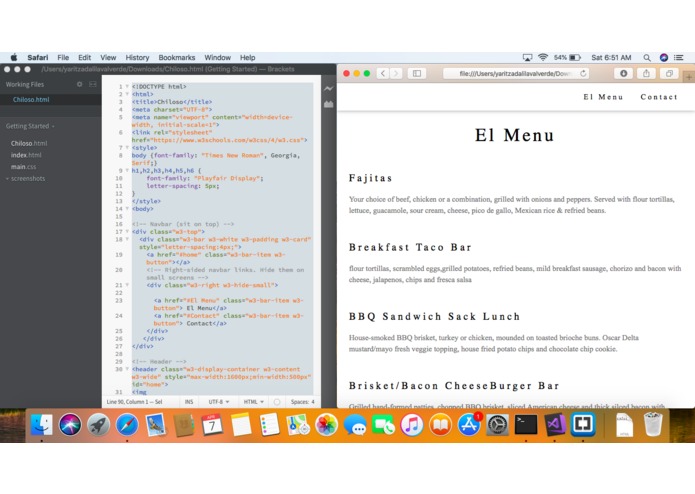The width and height of the screenshot is (695, 494).
Task: Click the Line 90, Column 1 cursor position indicator
Action: coord(134,402)
